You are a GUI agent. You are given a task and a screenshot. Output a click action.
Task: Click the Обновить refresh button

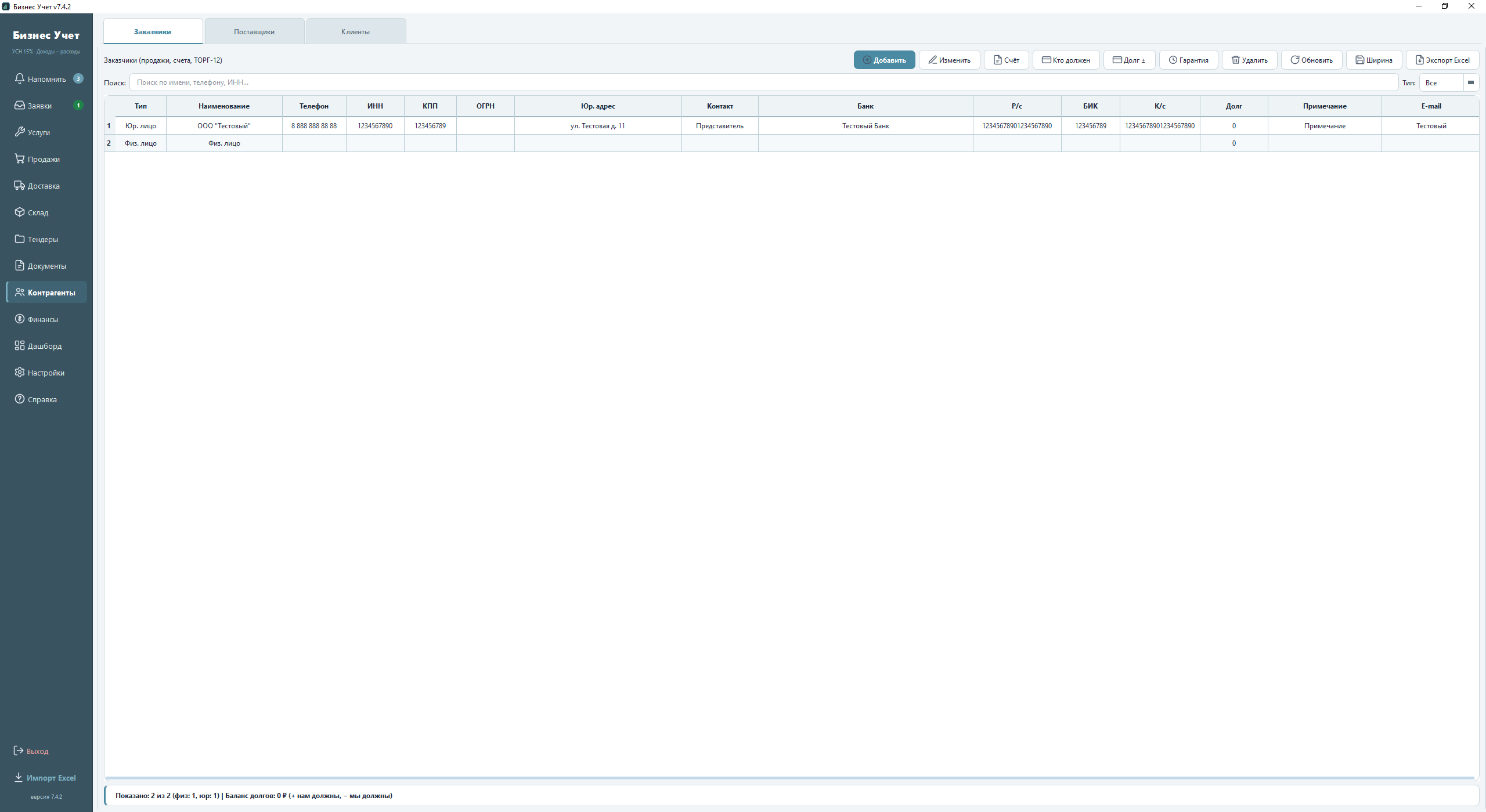click(x=1311, y=60)
